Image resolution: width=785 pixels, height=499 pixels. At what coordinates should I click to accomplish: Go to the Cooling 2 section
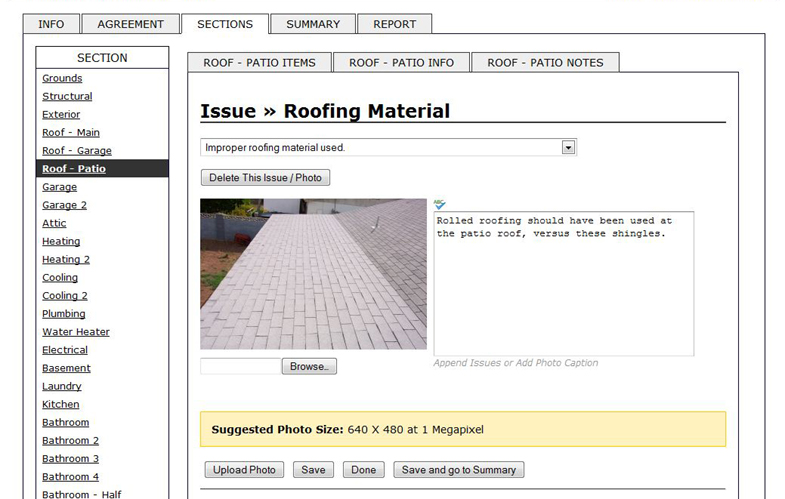65,296
